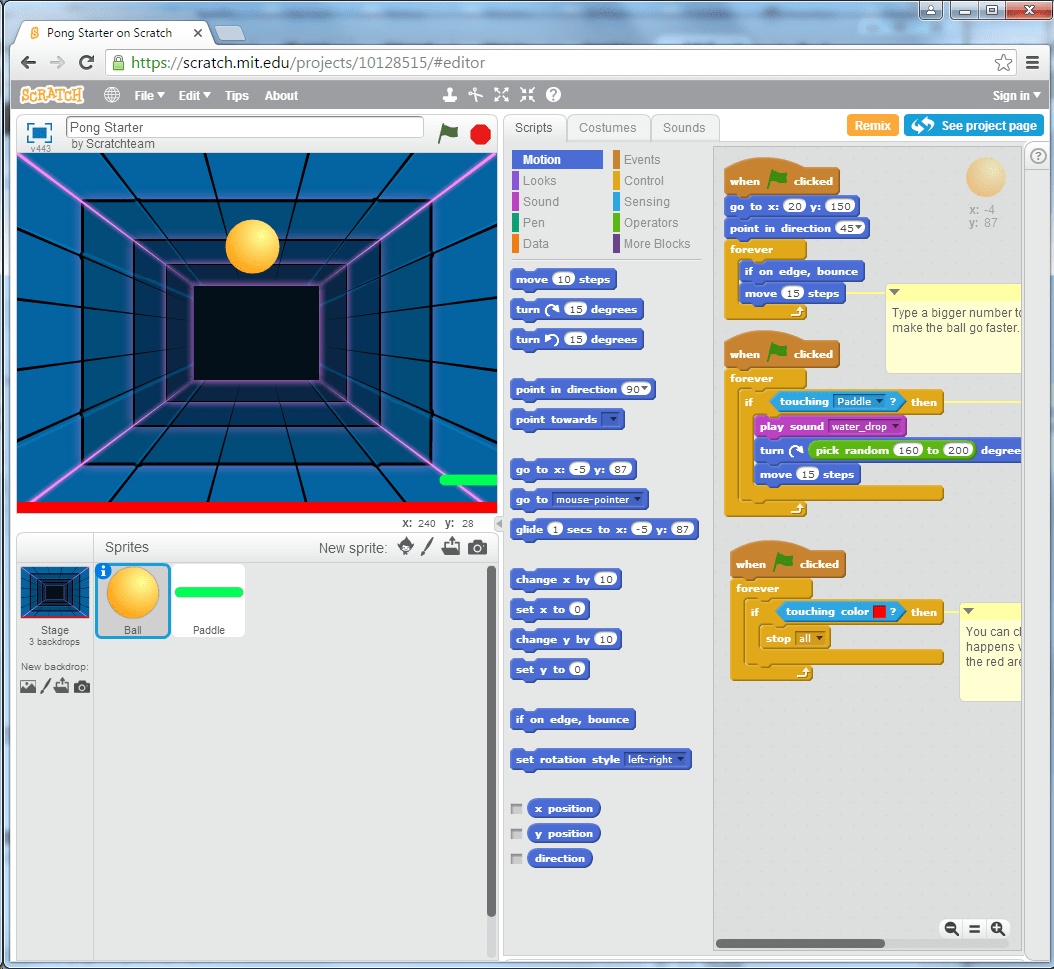Switch to the Sounds tab
Image resolution: width=1054 pixels, height=969 pixels.
[x=684, y=128]
